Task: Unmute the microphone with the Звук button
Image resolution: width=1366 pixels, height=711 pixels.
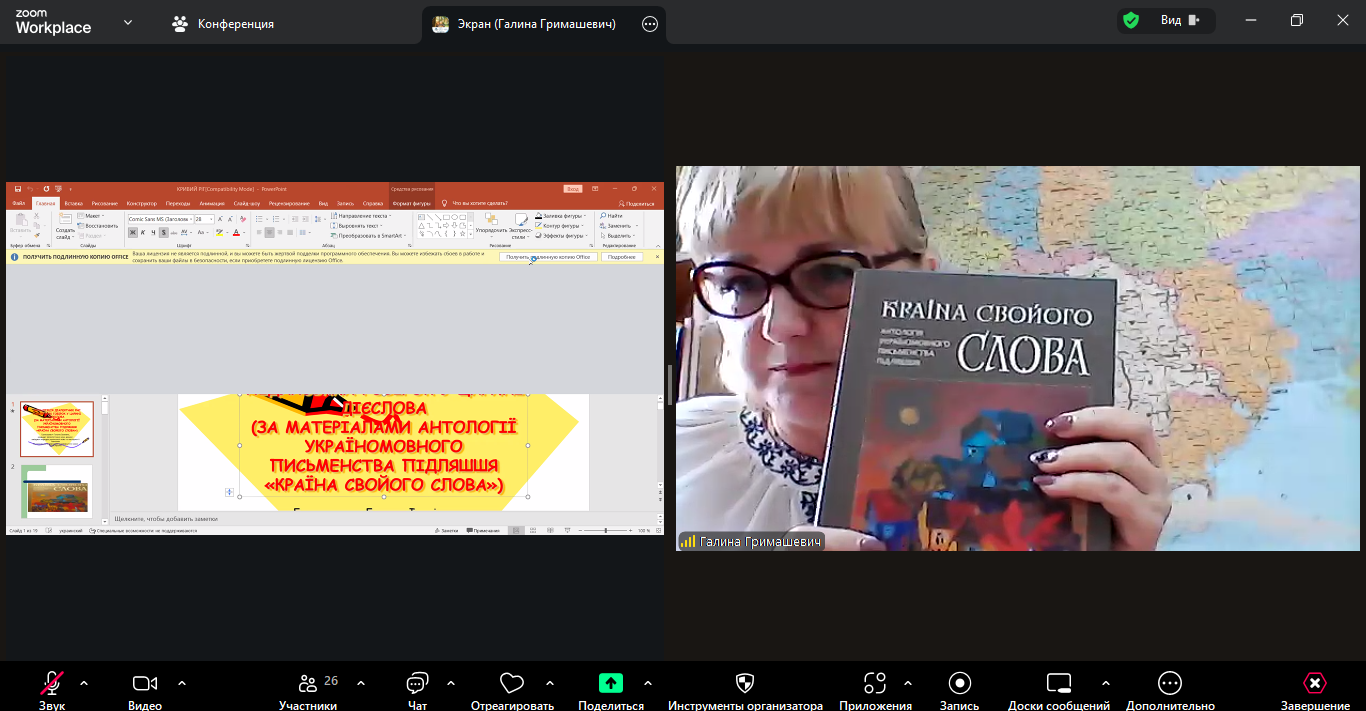Action: pyautogui.click(x=52, y=684)
